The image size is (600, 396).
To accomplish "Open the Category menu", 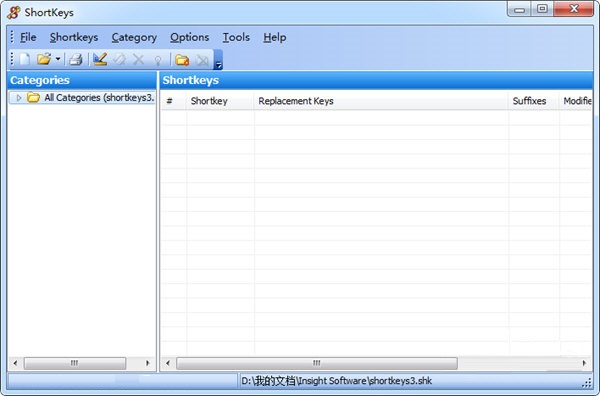I will click(x=134, y=37).
